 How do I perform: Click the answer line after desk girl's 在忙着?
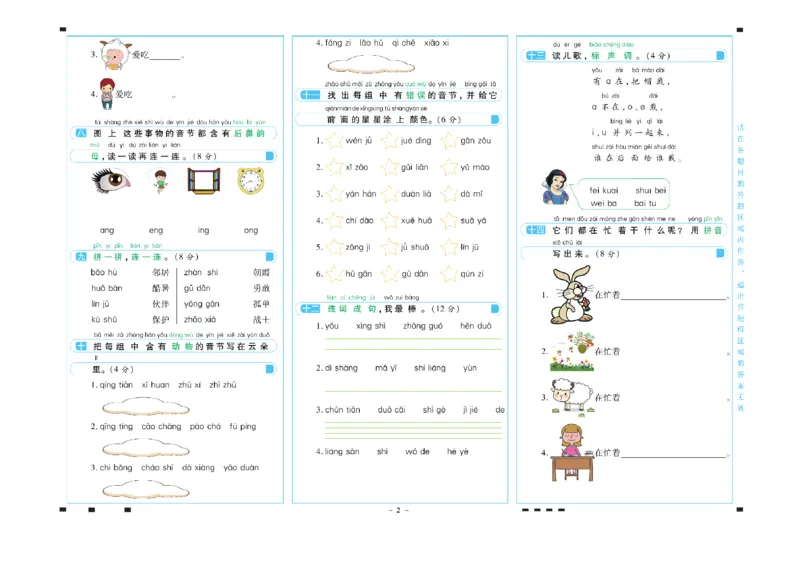673,456
